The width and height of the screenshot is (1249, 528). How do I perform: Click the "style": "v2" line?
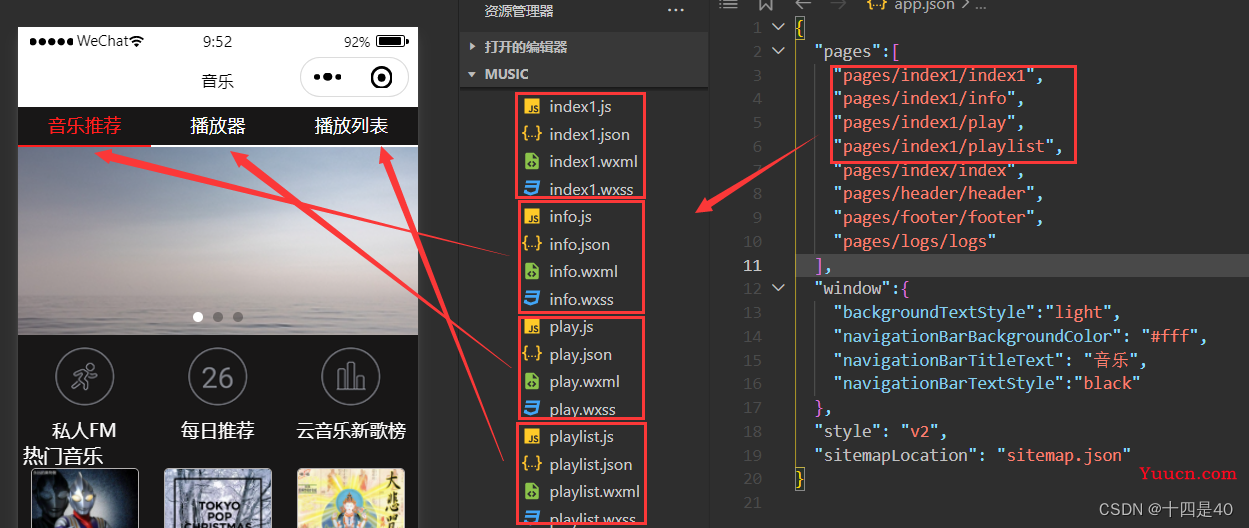880,431
